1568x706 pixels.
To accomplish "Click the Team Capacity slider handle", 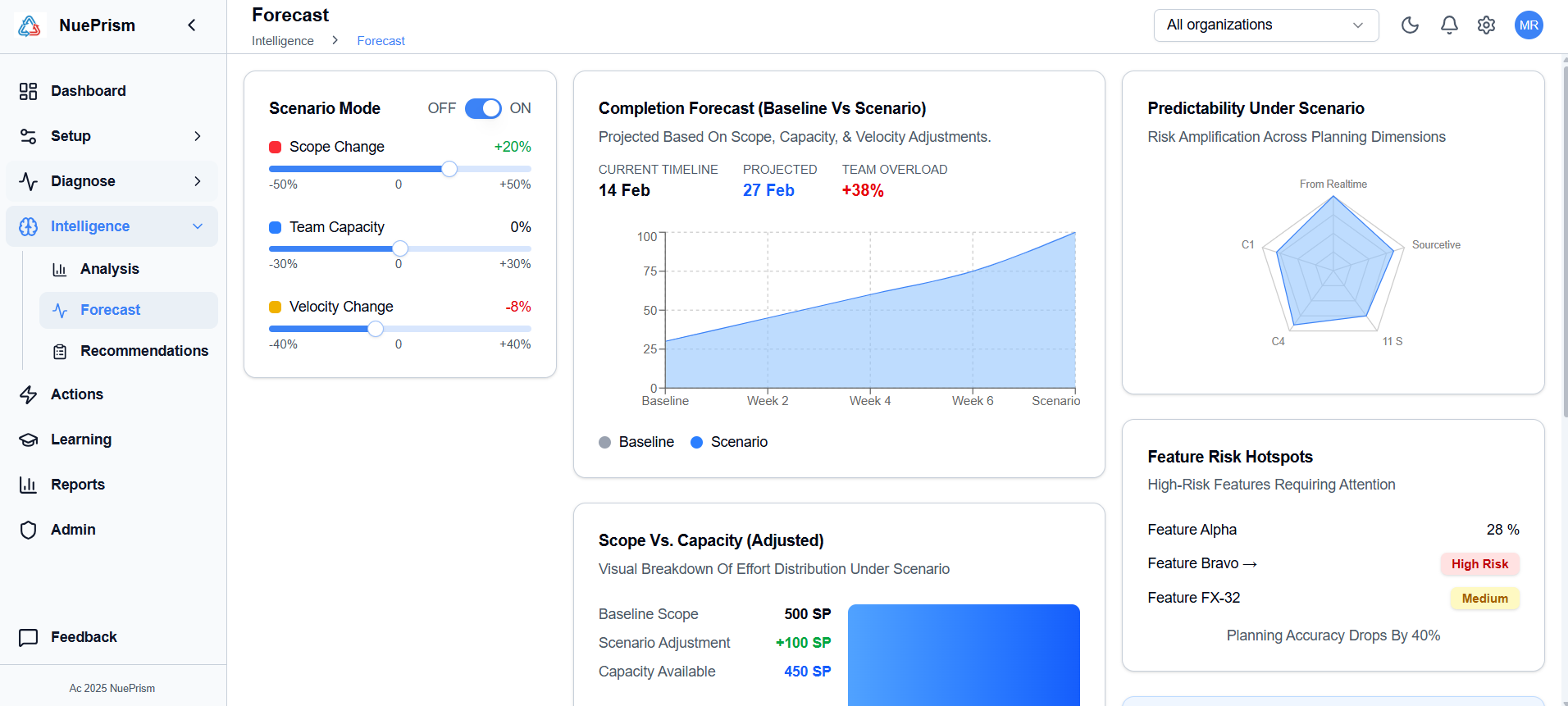I will [400, 248].
